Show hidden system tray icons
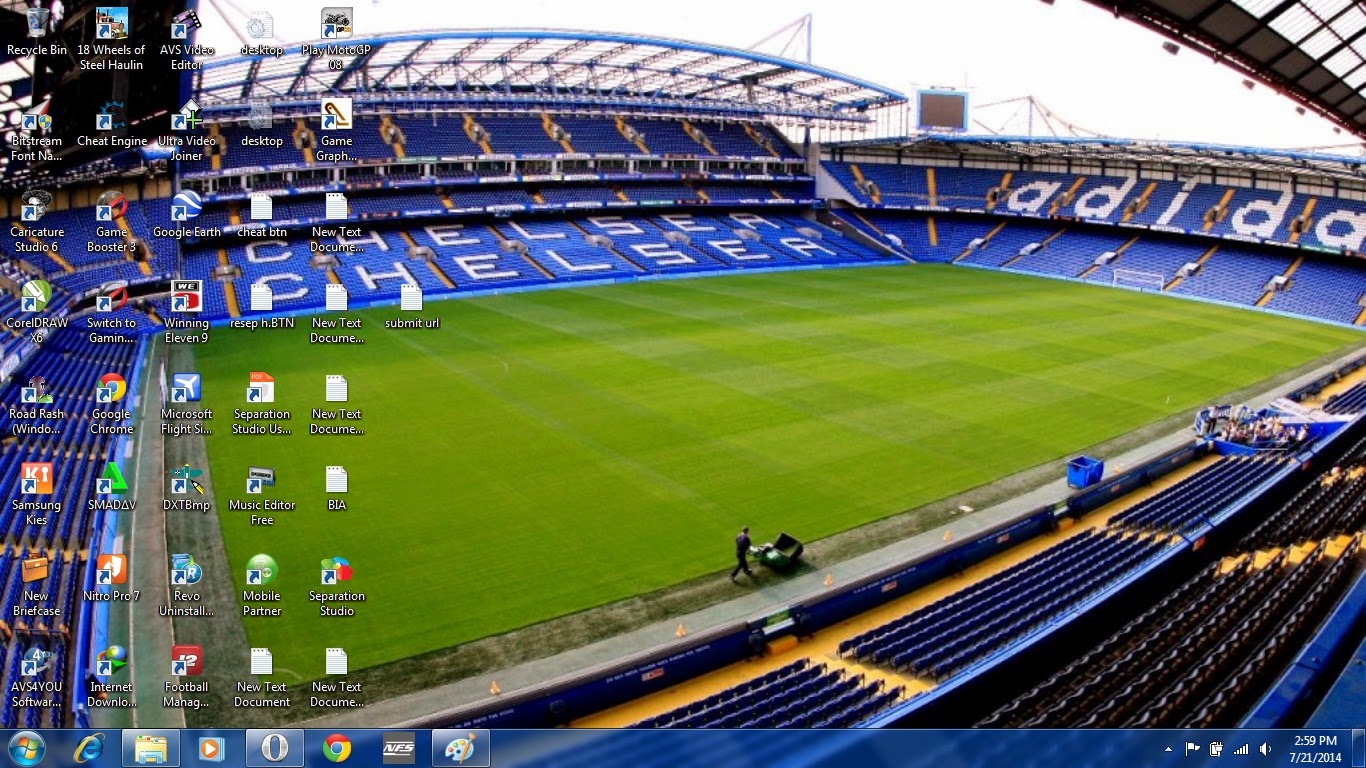1366x768 pixels. [1168, 749]
